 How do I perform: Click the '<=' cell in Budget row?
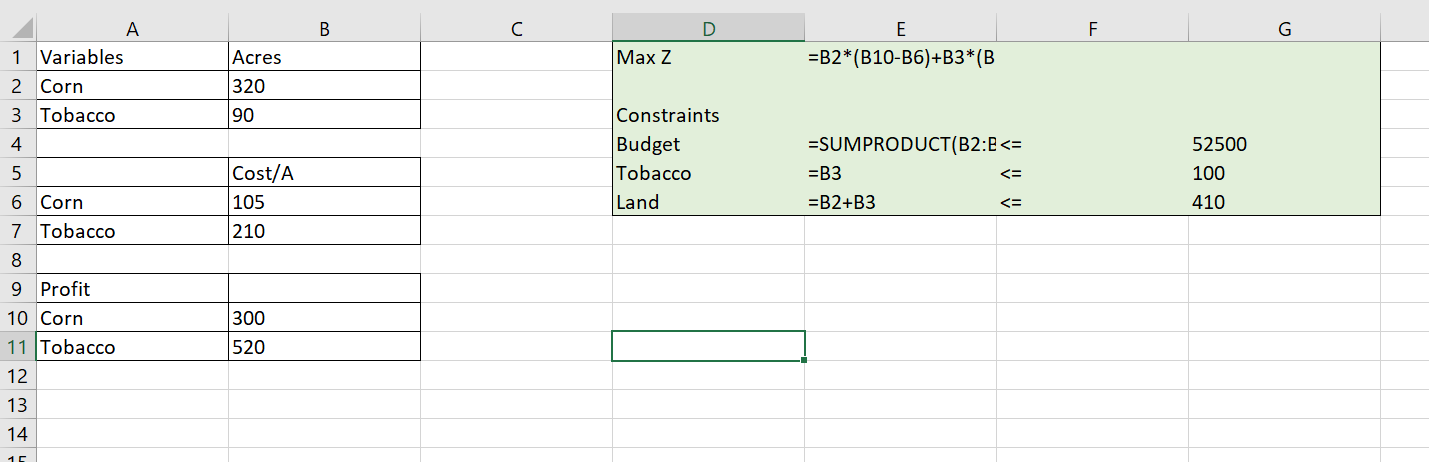pyautogui.click(x=1092, y=144)
